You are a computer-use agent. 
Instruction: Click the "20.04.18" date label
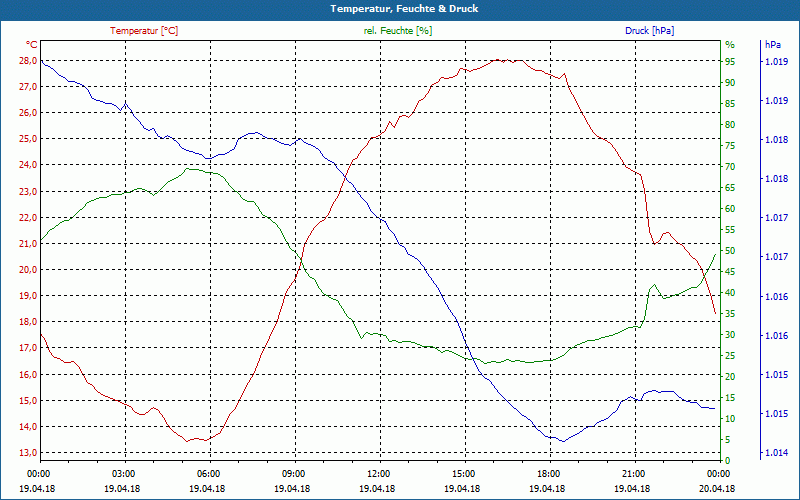tap(718, 488)
